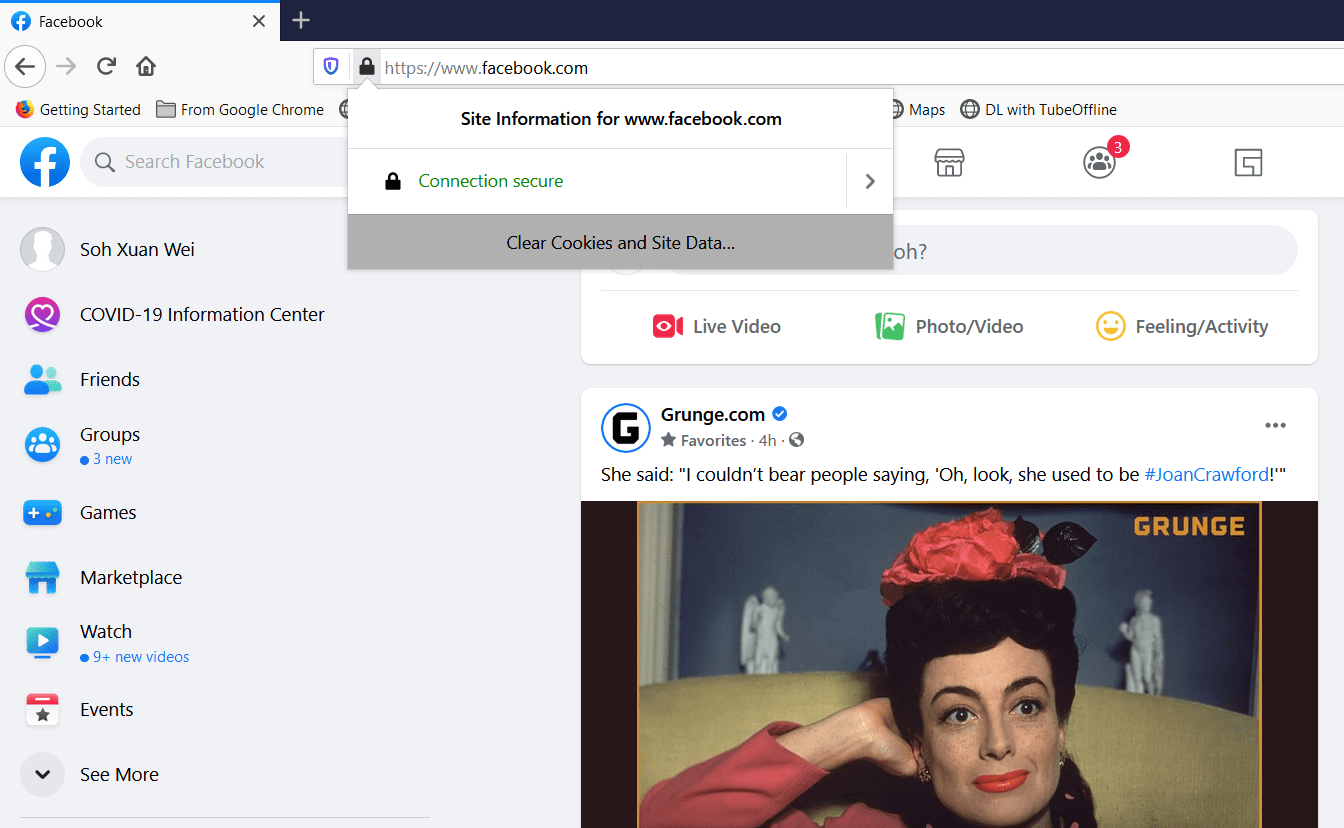Open COVID-19 Information Center icon

coord(42,314)
